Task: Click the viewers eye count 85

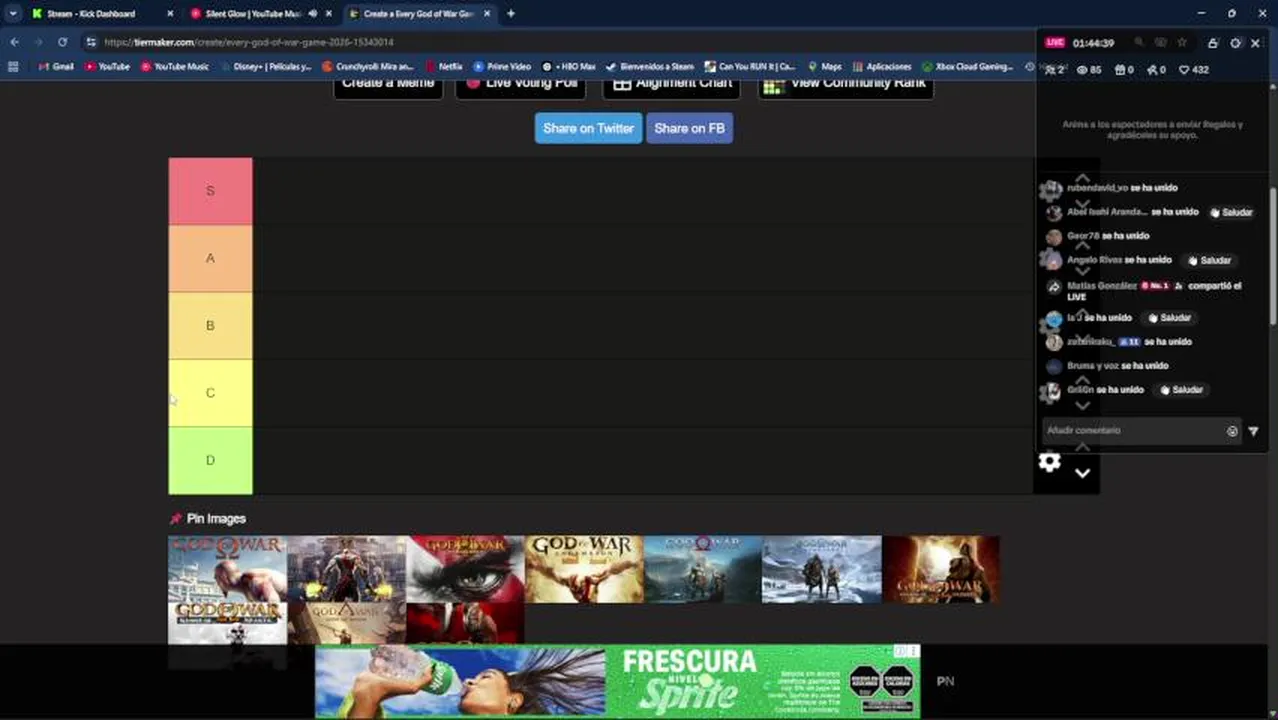Action: (x=1088, y=70)
